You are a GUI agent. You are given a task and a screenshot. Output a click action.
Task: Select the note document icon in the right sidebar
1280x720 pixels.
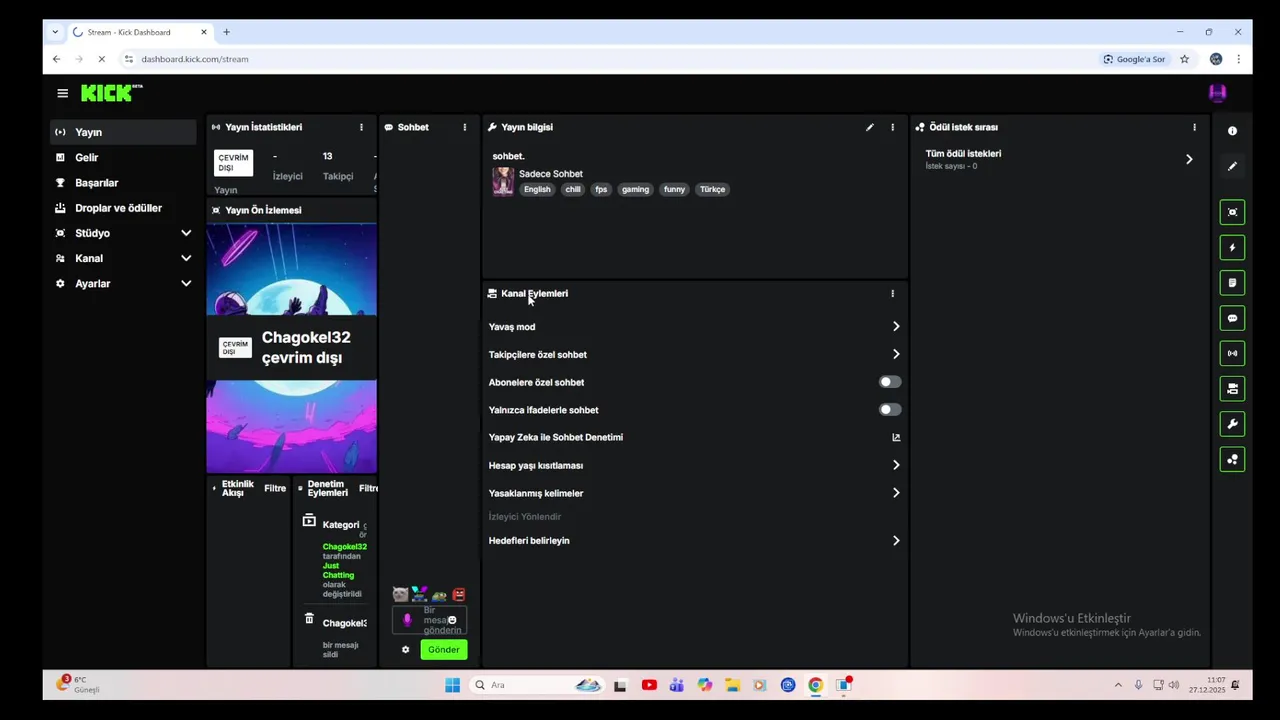pyautogui.click(x=1232, y=283)
